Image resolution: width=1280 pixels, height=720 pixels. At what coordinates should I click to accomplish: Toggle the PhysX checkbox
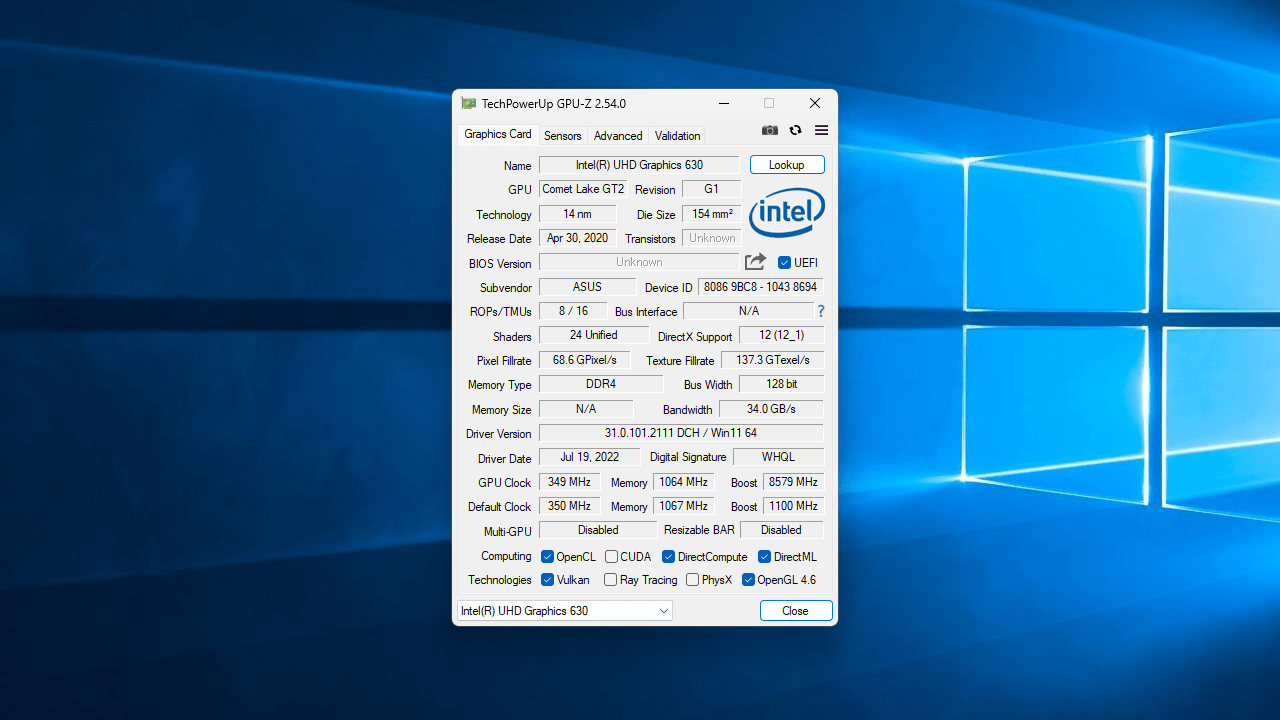point(692,580)
